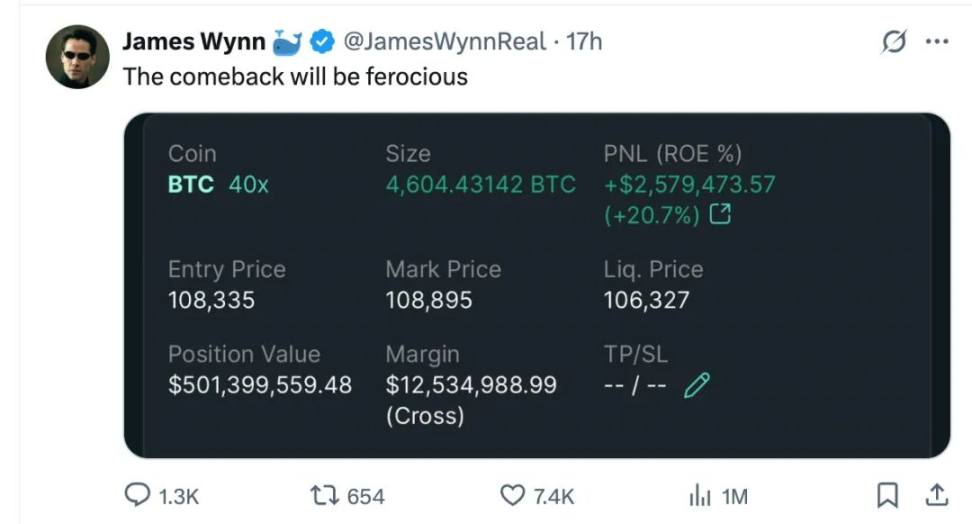Click the whale emoji beside the name
This screenshot has width=972, height=524.
tap(287, 42)
